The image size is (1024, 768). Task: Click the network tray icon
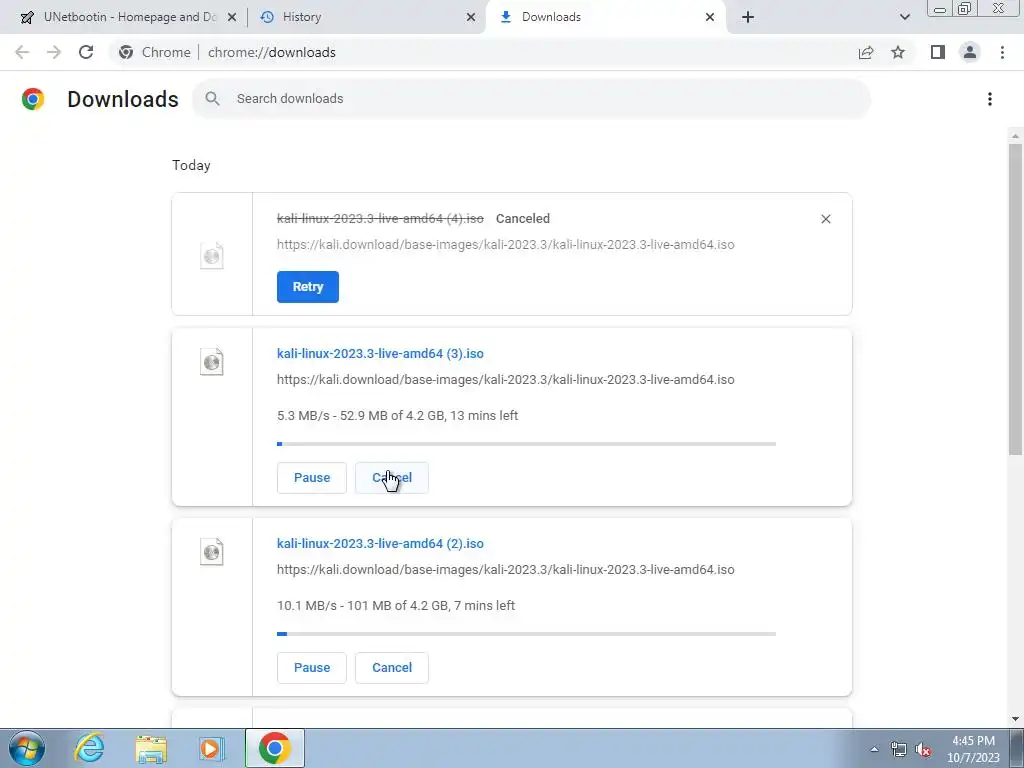(899, 749)
